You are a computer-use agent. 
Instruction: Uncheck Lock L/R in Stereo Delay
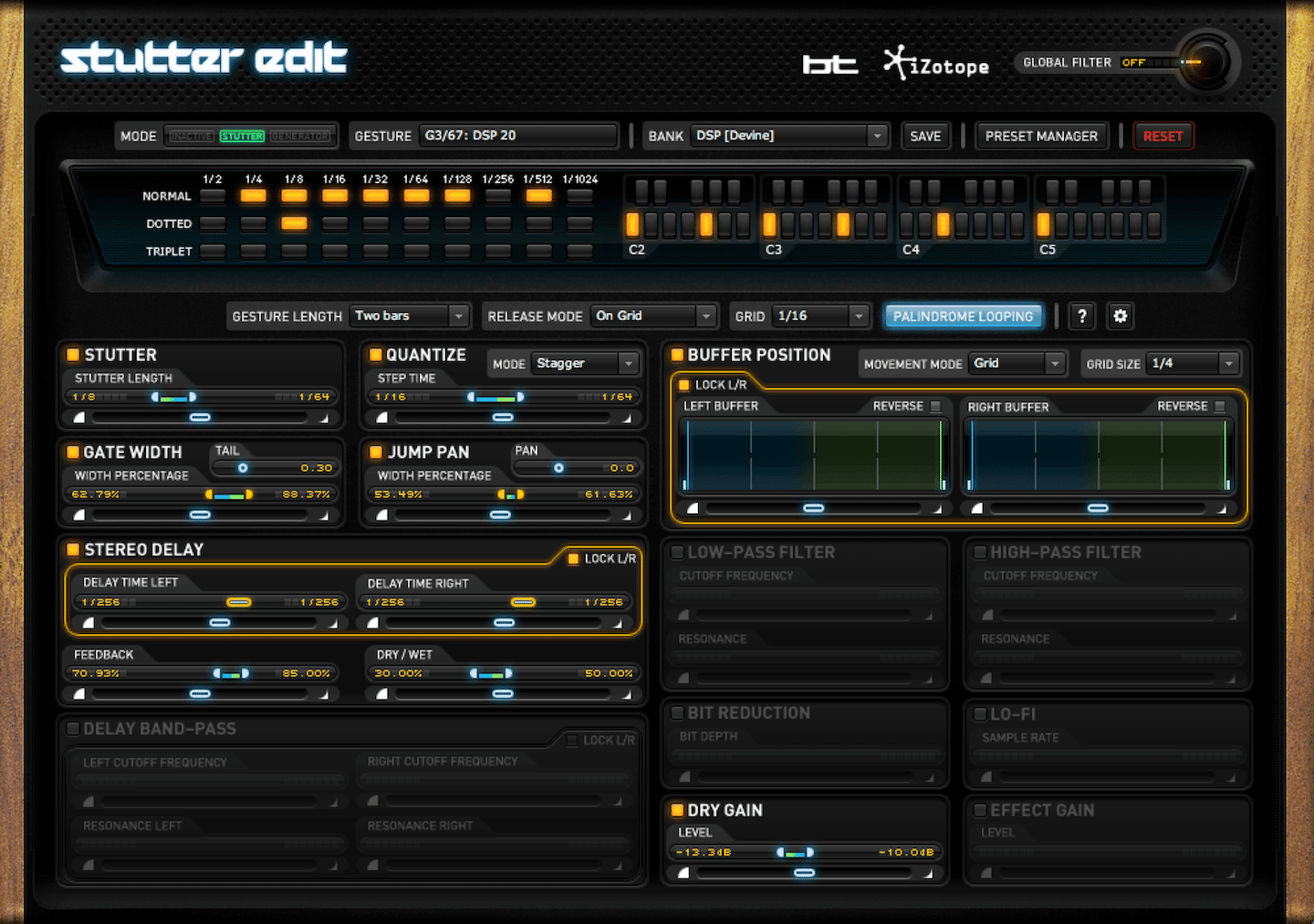tap(574, 558)
